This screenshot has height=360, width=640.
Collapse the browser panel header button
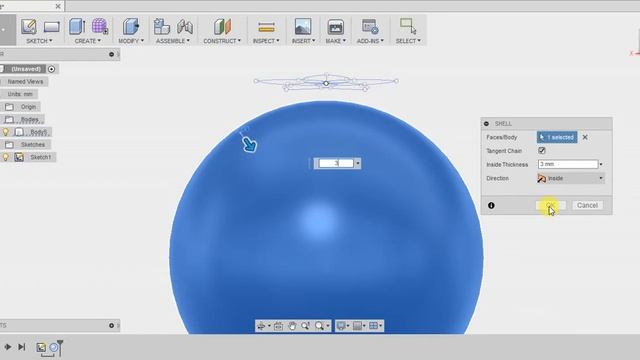coord(111,54)
